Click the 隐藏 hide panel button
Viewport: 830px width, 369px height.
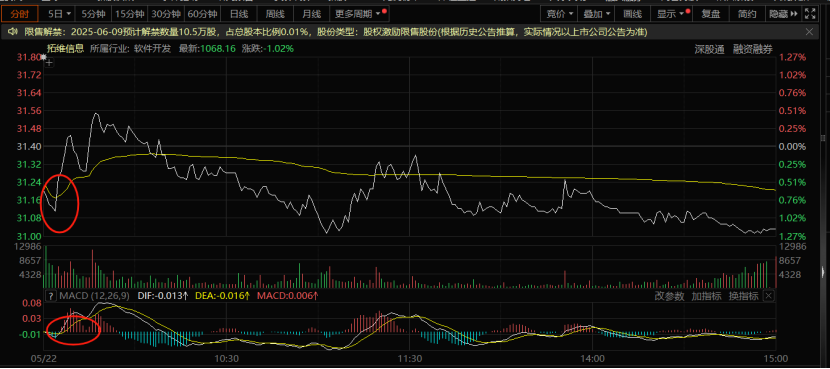(x=783, y=14)
